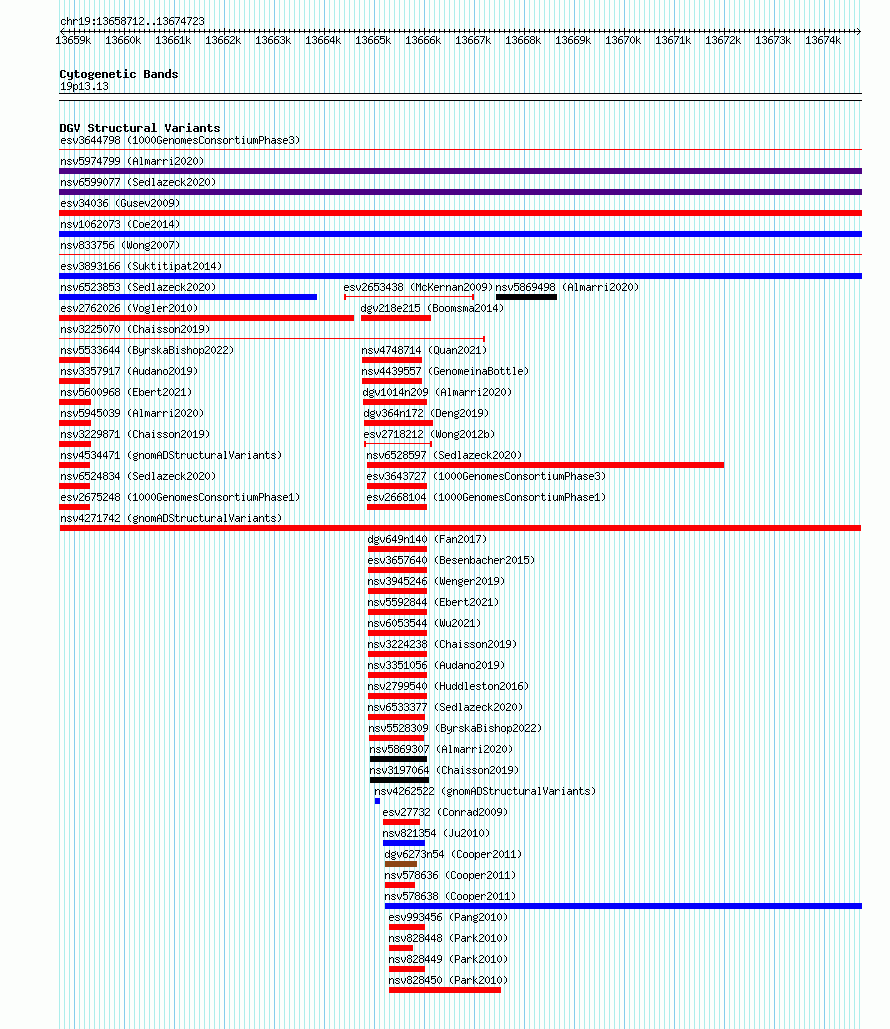This screenshot has height=1029, width=890.
Task: Select nsv828448 (Park2010) label
Action: click(448, 938)
